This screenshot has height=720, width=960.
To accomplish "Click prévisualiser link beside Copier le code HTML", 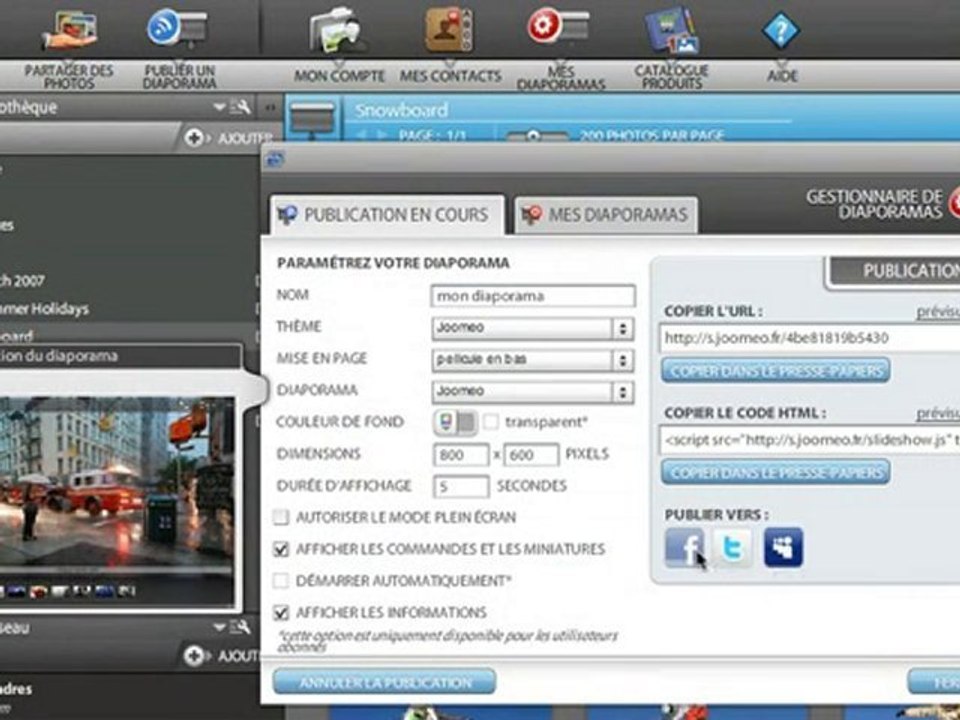I will tap(938, 414).
